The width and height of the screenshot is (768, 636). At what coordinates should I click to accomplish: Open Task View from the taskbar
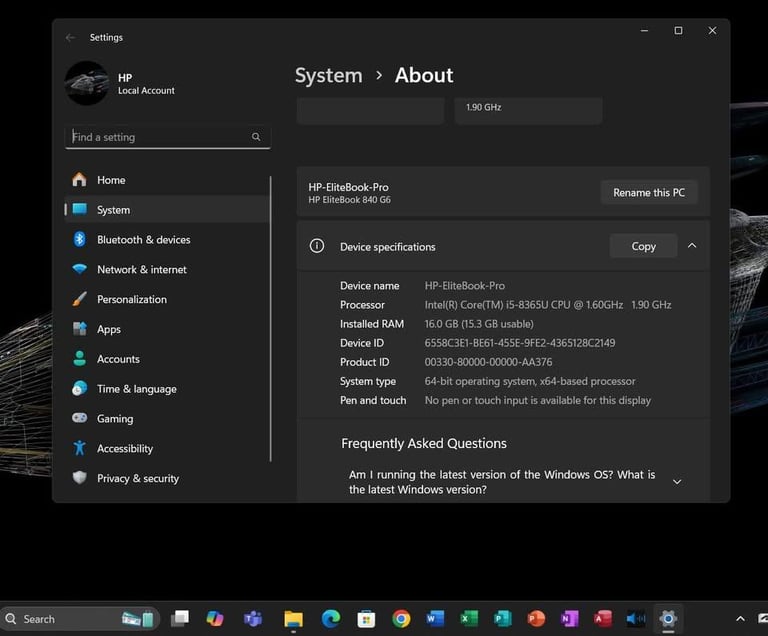[x=180, y=618]
